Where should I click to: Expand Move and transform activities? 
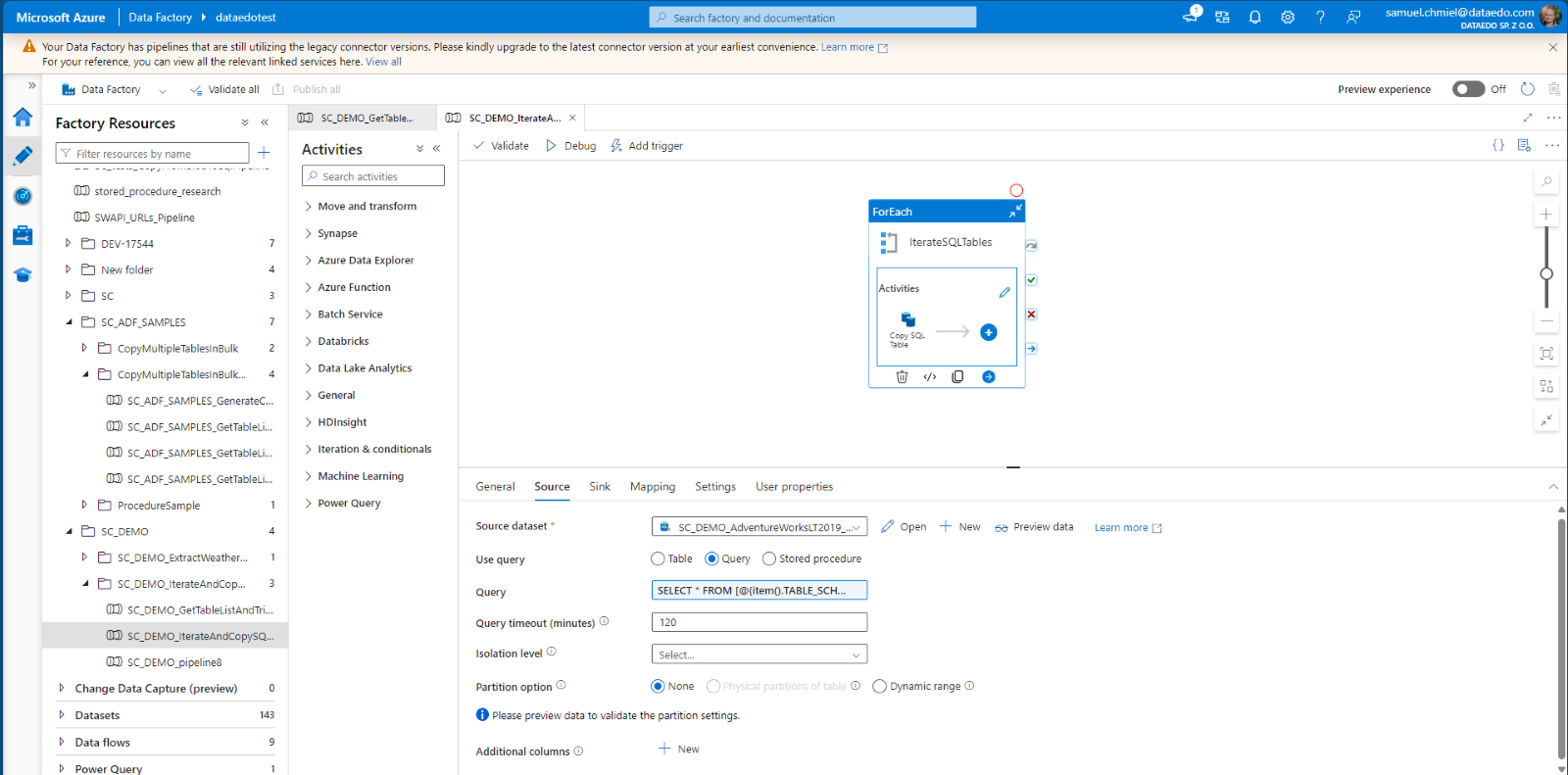point(308,207)
